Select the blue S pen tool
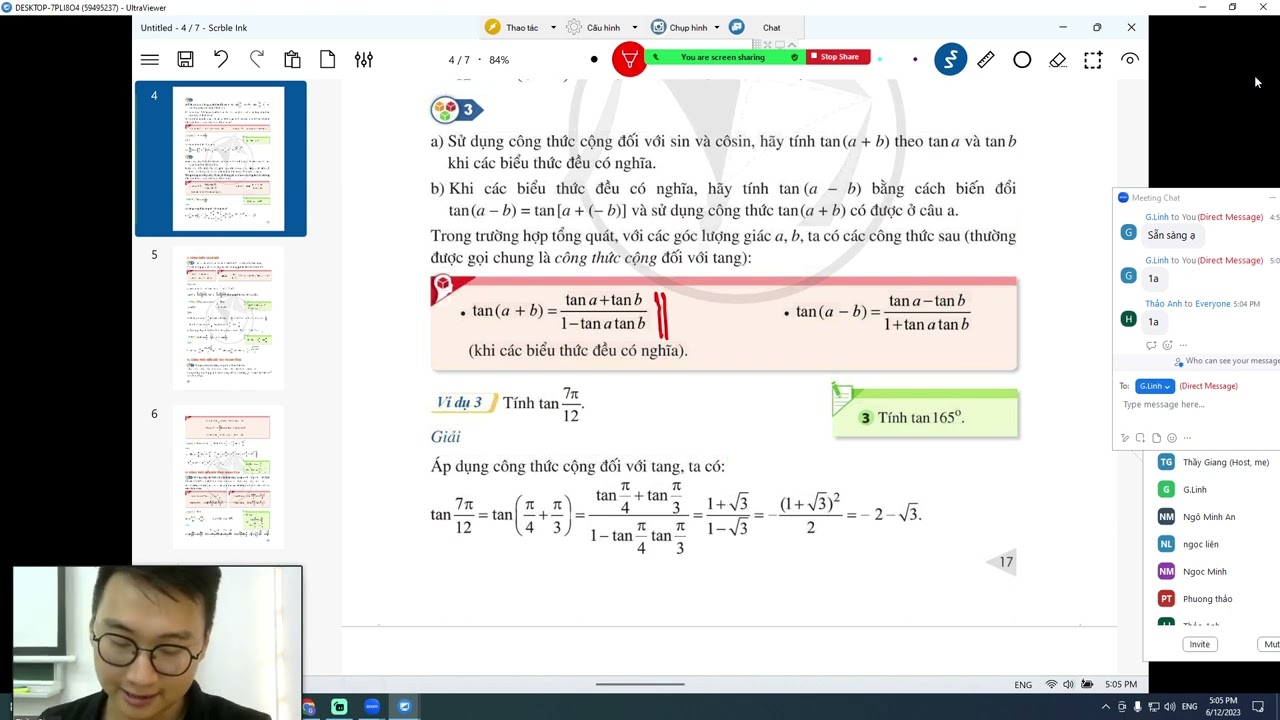The width and height of the screenshot is (1280, 720). 950,60
